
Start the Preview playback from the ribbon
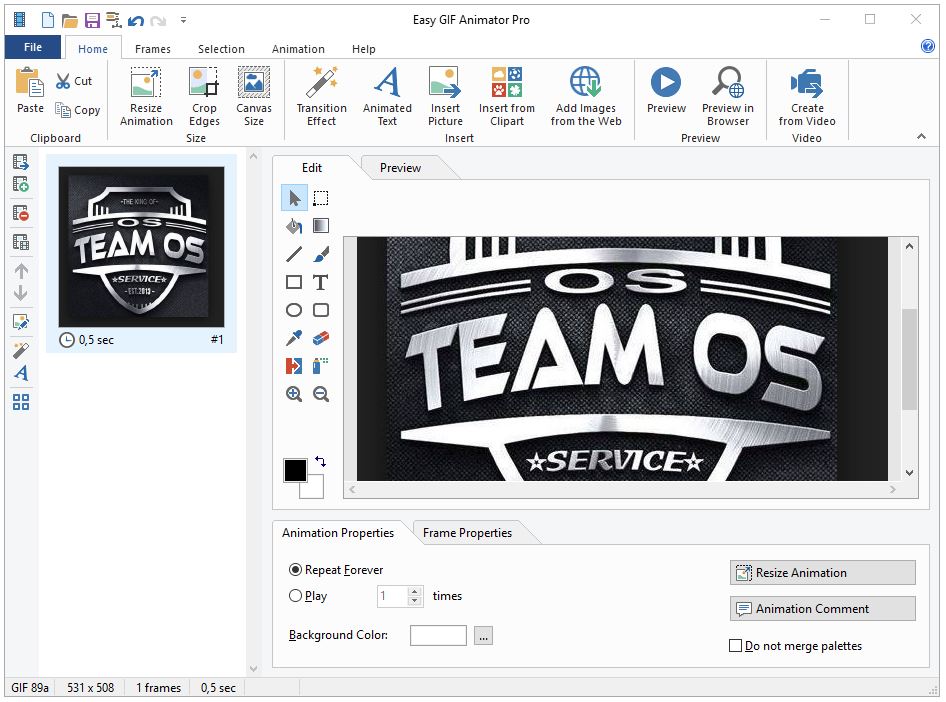tap(666, 90)
